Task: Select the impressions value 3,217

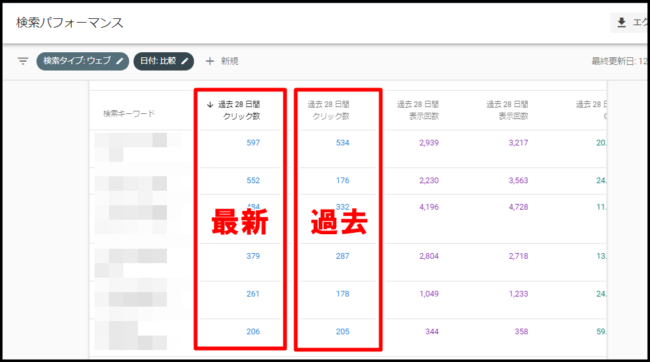Action: [x=519, y=143]
